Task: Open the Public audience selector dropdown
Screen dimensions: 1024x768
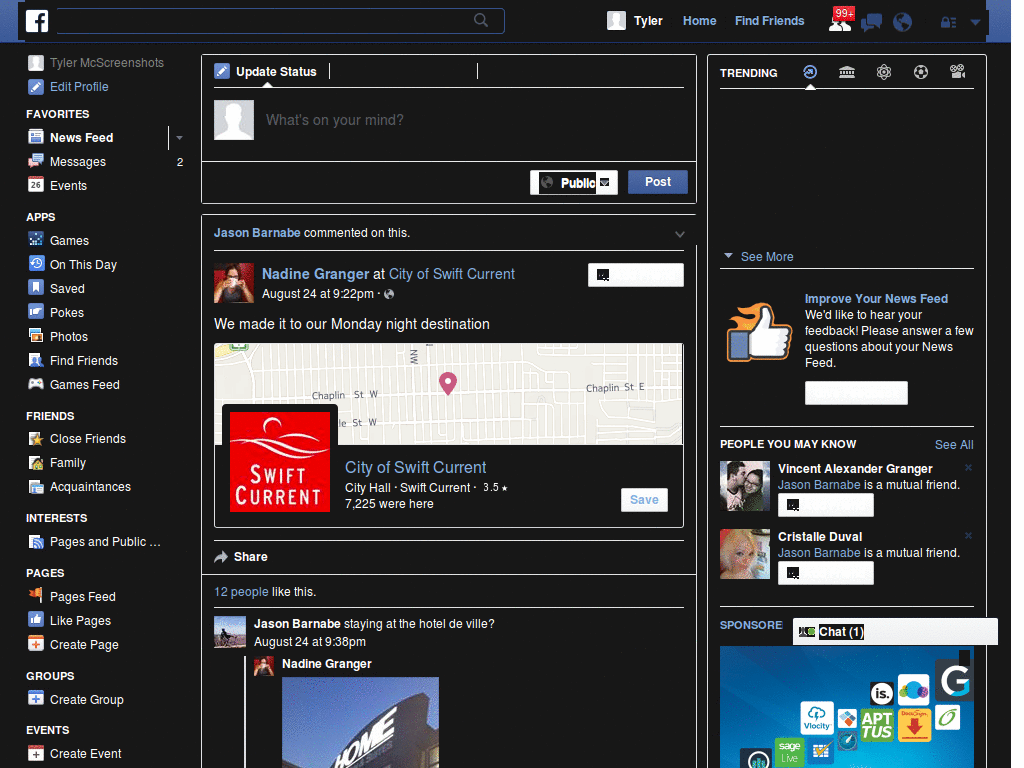Action: (x=574, y=182)
